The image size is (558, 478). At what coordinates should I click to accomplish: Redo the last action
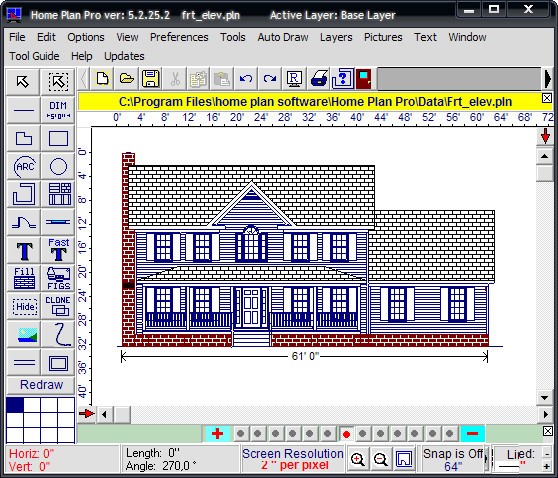[x=270, y=79]
